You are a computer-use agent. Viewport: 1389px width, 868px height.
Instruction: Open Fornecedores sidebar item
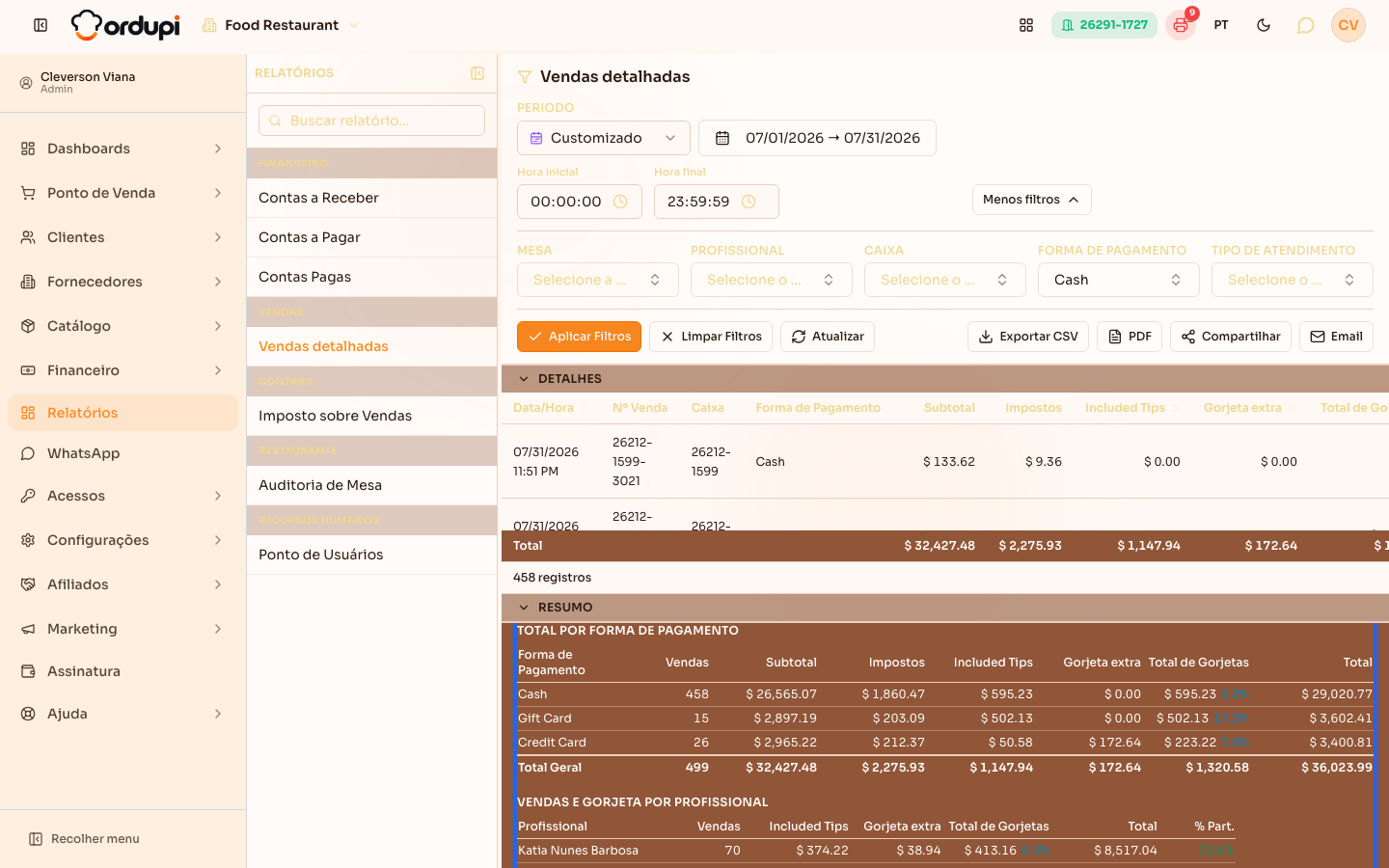(x=123, y=282)
